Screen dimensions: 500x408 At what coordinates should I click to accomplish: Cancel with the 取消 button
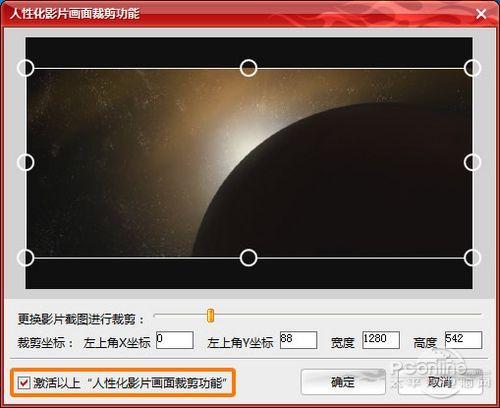(x=440, y=382)
